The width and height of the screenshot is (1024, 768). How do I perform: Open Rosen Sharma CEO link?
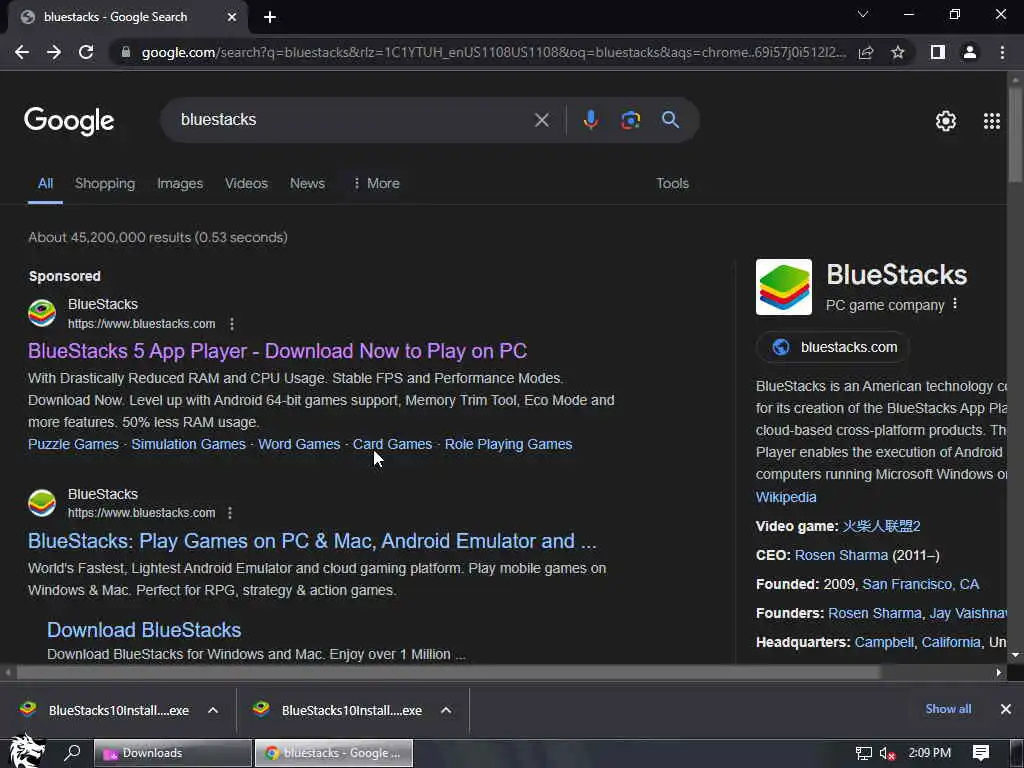tap(841, 555)
